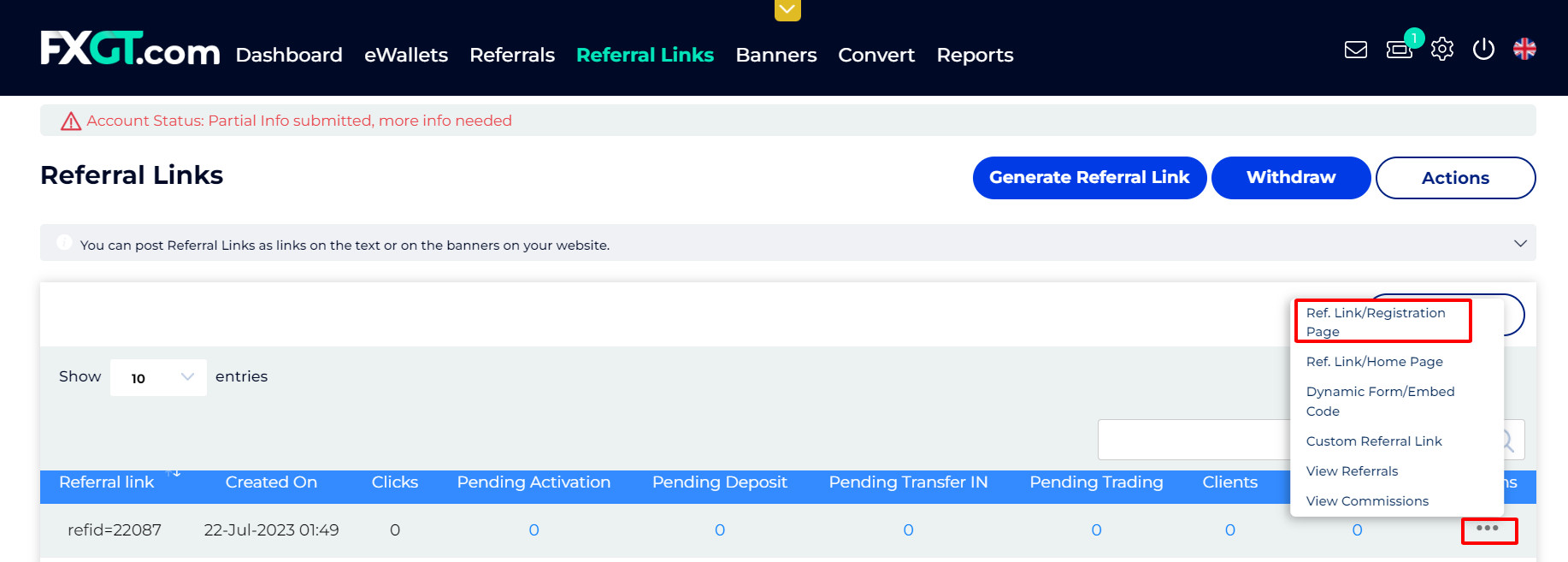Click the power logout icon
This screenshot has height=562, width=1568.
tap(1483, 50)
